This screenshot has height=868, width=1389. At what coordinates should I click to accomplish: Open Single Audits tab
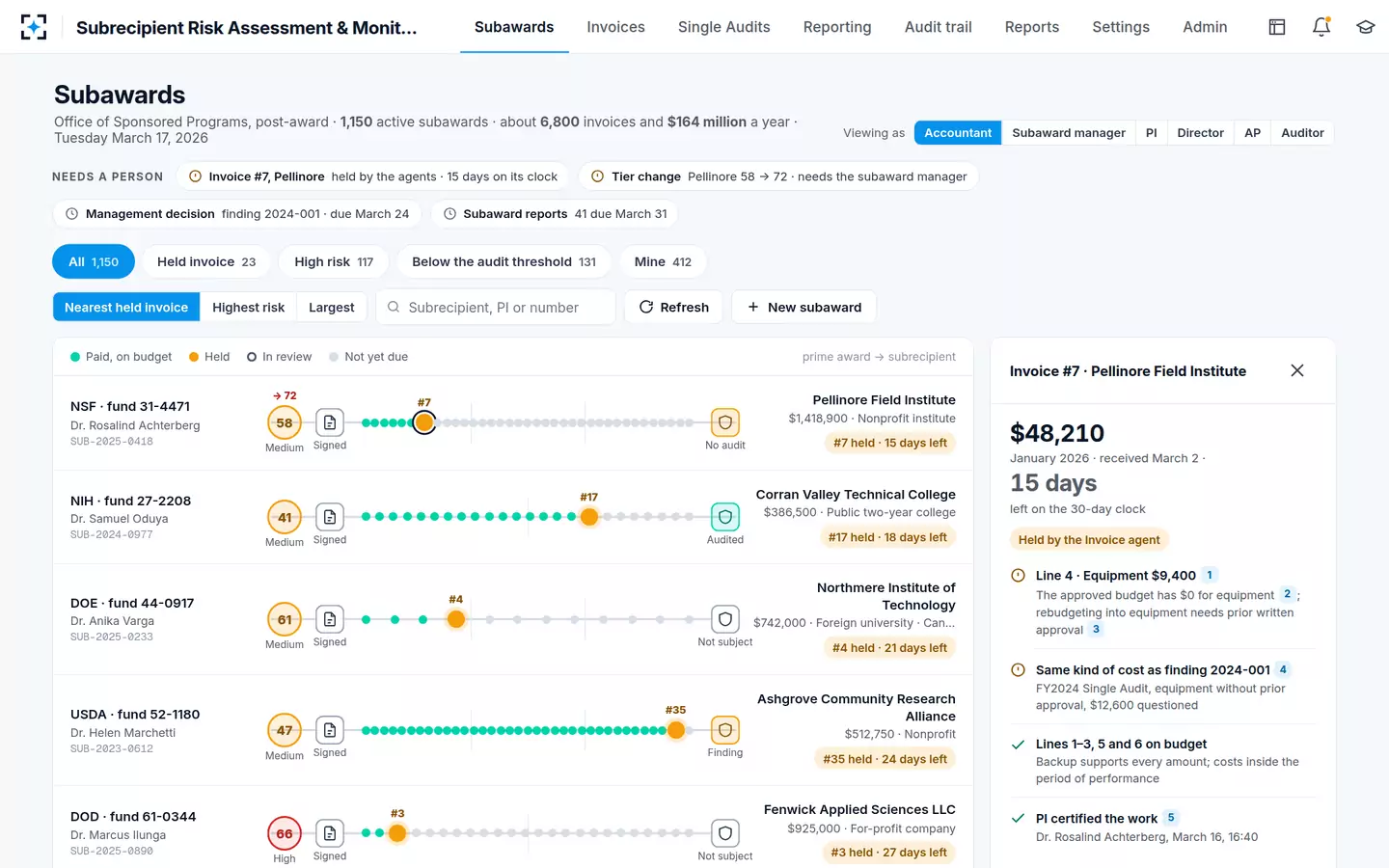[724, 27]
